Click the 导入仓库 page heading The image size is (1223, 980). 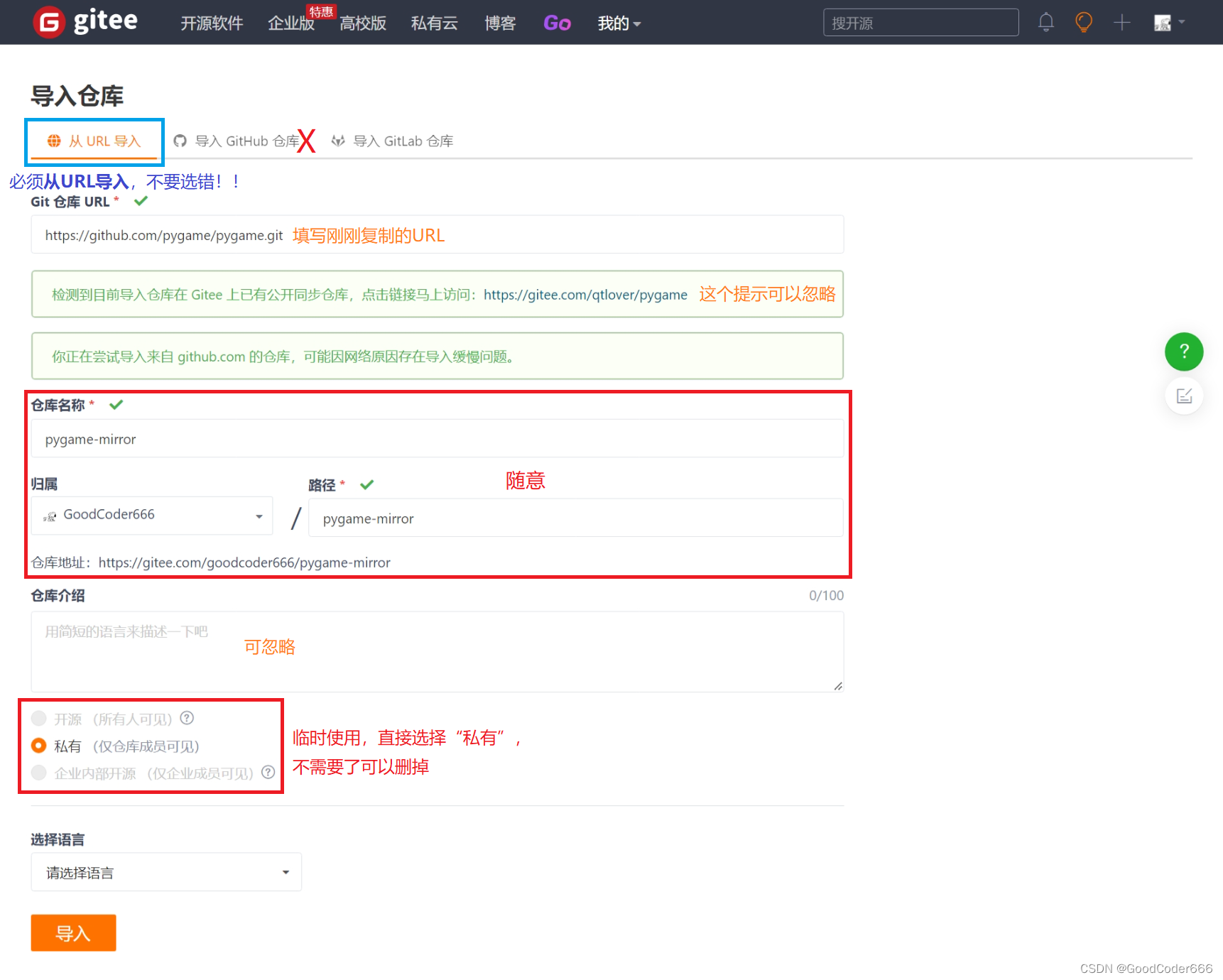point(77,96)
